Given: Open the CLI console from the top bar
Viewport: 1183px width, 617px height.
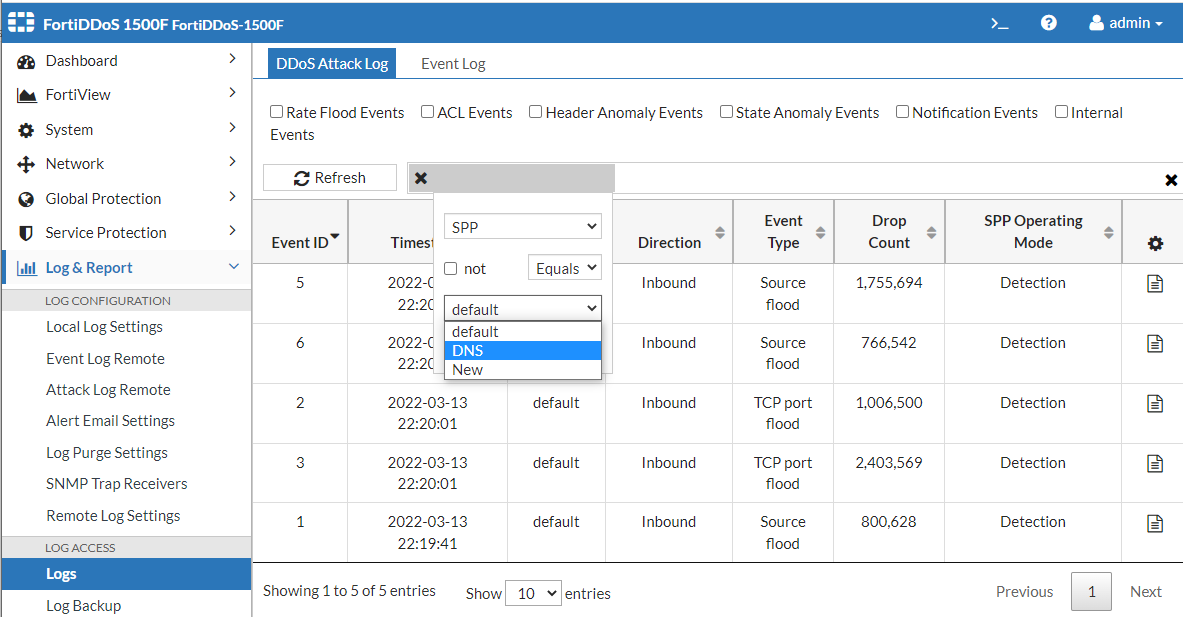Looking at the screenshot, I should 999,22.
